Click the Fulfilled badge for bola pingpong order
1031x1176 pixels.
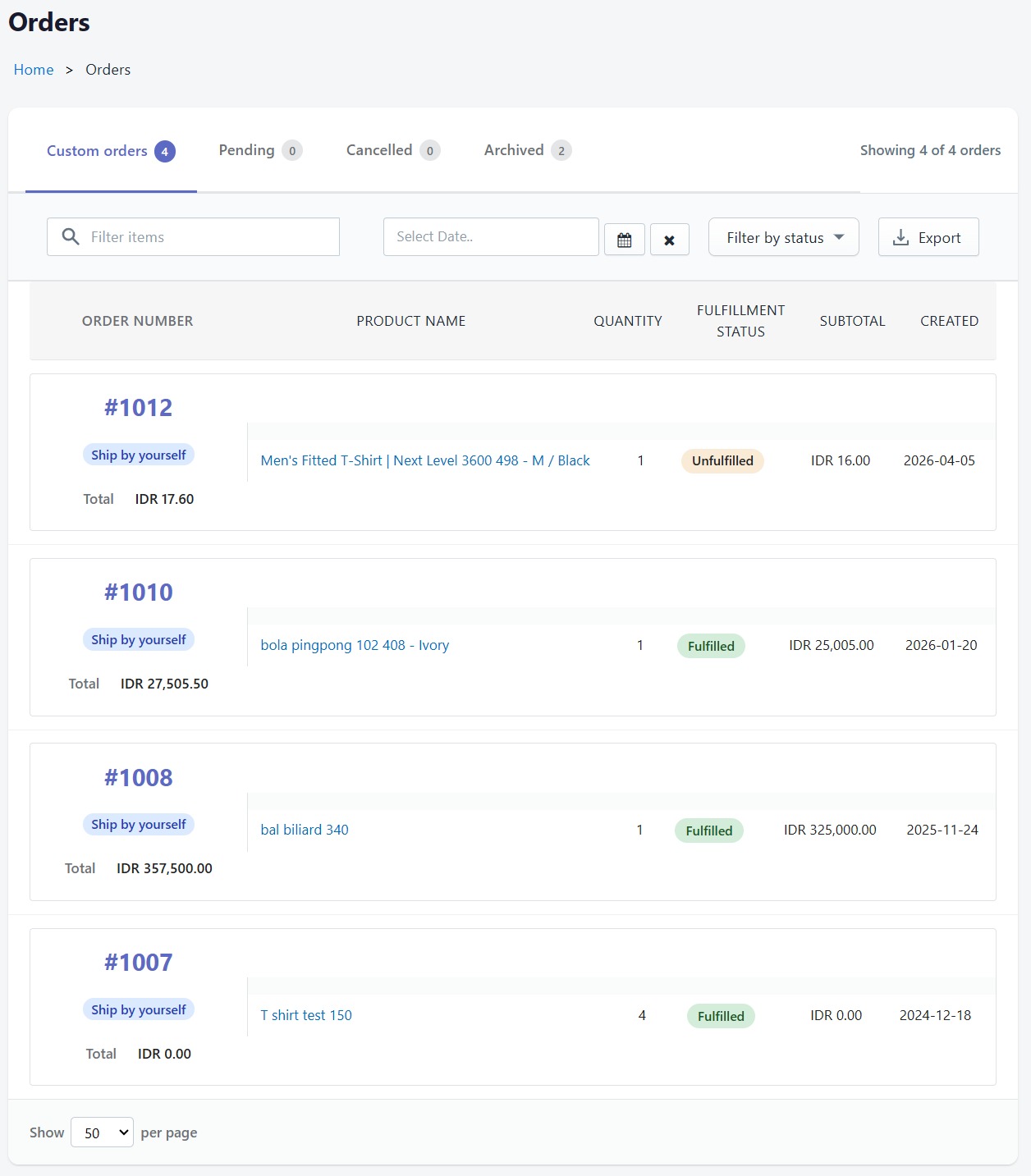pyautogui.click(x=710, y=646)
